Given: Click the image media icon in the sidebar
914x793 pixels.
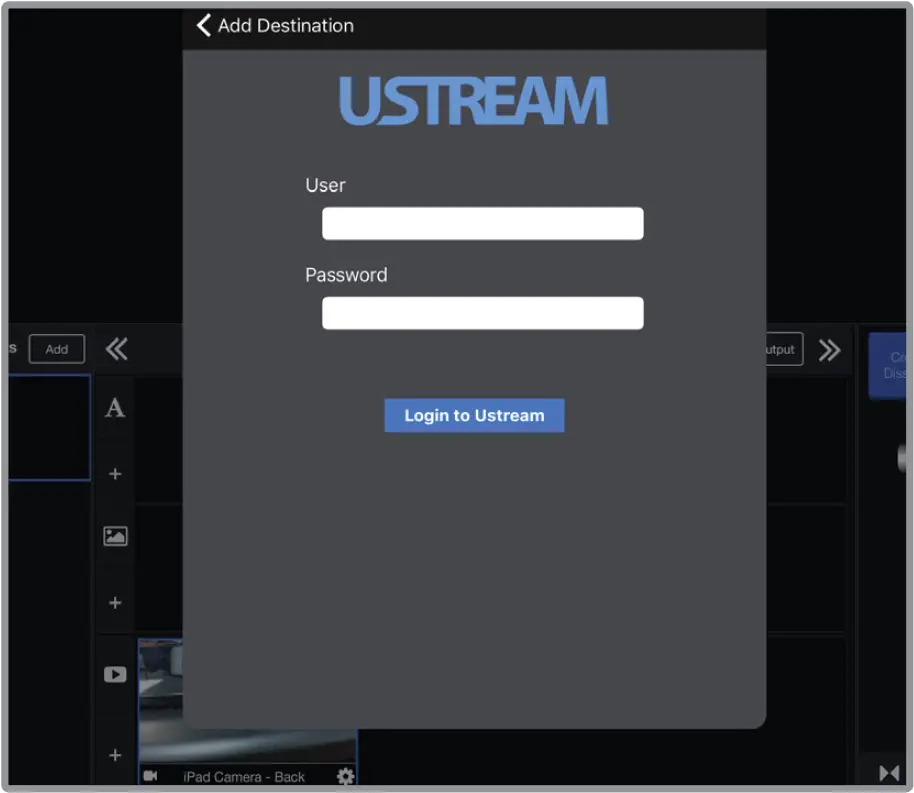Looking at the screenshot, I should tap(115, 536).
